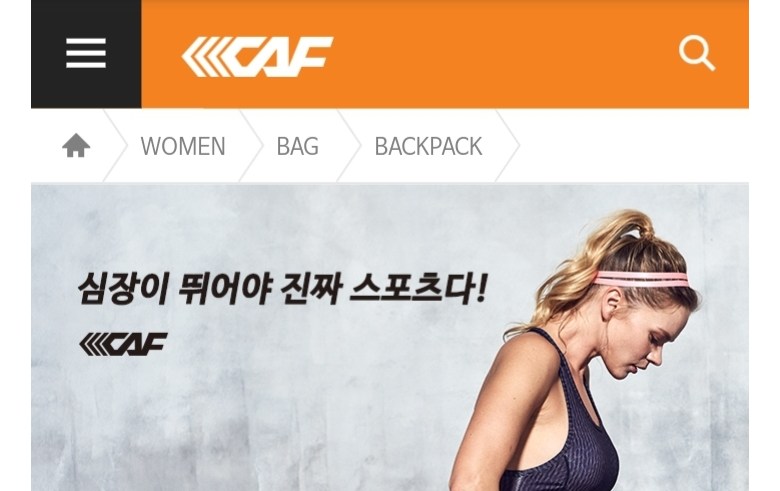Click the Korean headline on the banner

pos(282,288)
